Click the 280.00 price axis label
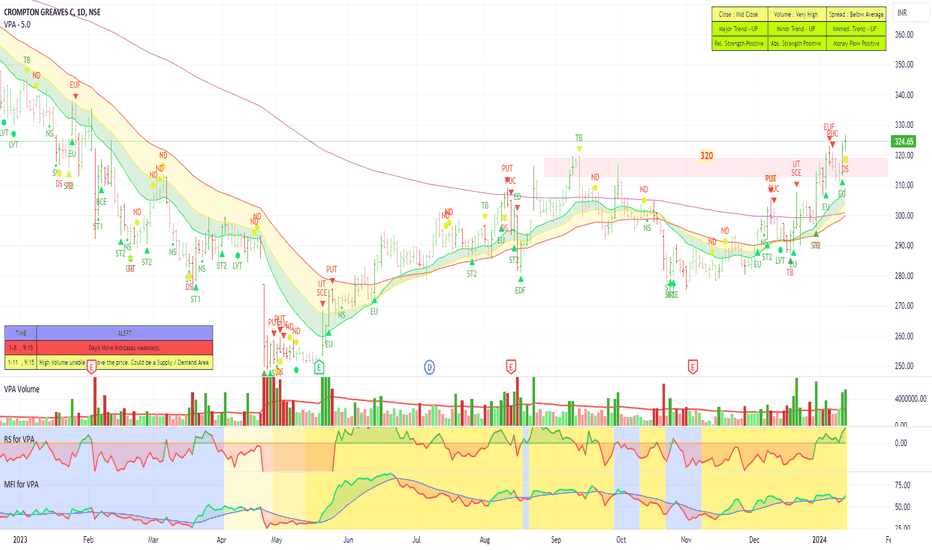The width and height of the screenshot is (932, 550). pyautogui.click(x=904, y=275)
